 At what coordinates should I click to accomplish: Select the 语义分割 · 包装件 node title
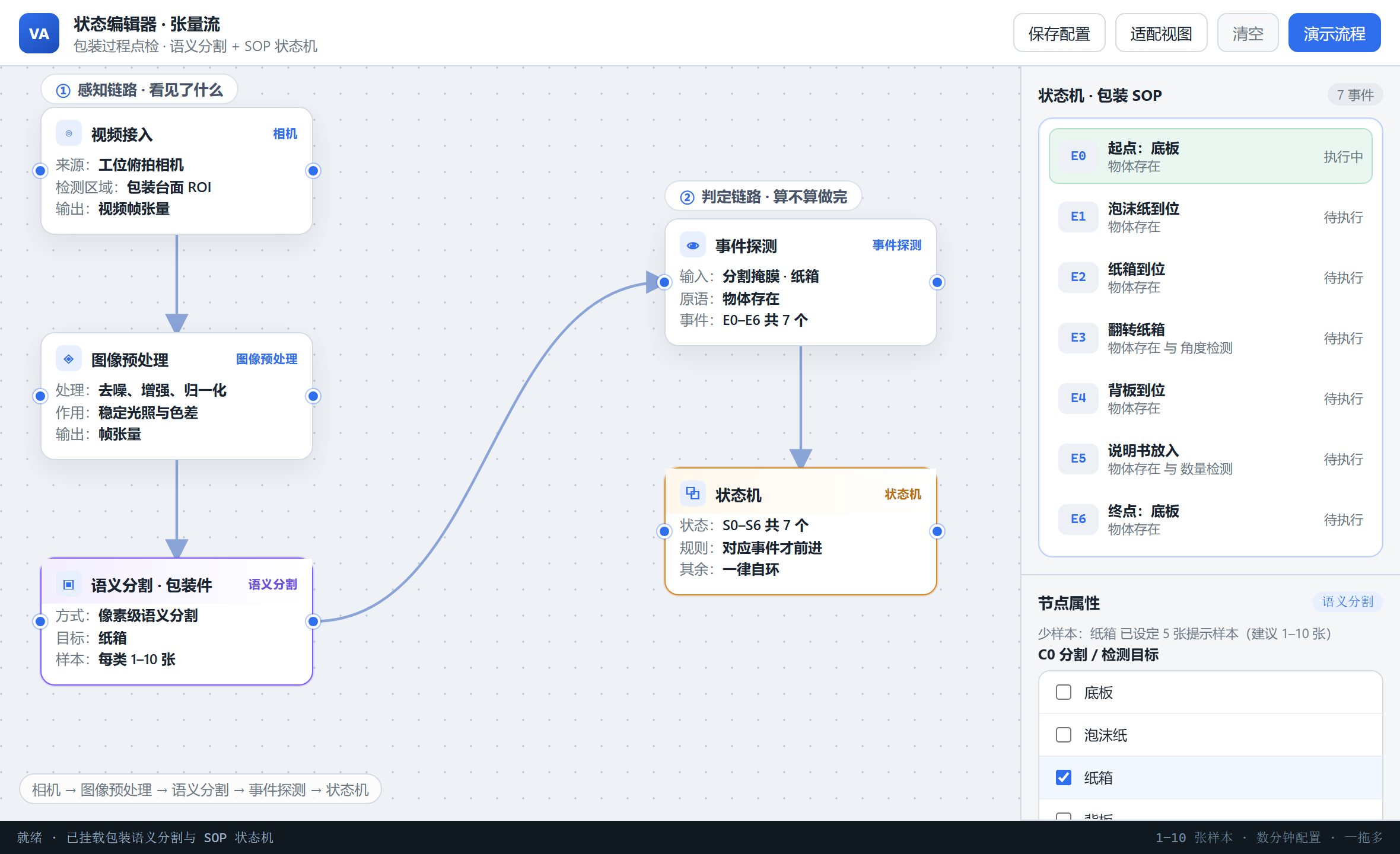click(152, 585)
